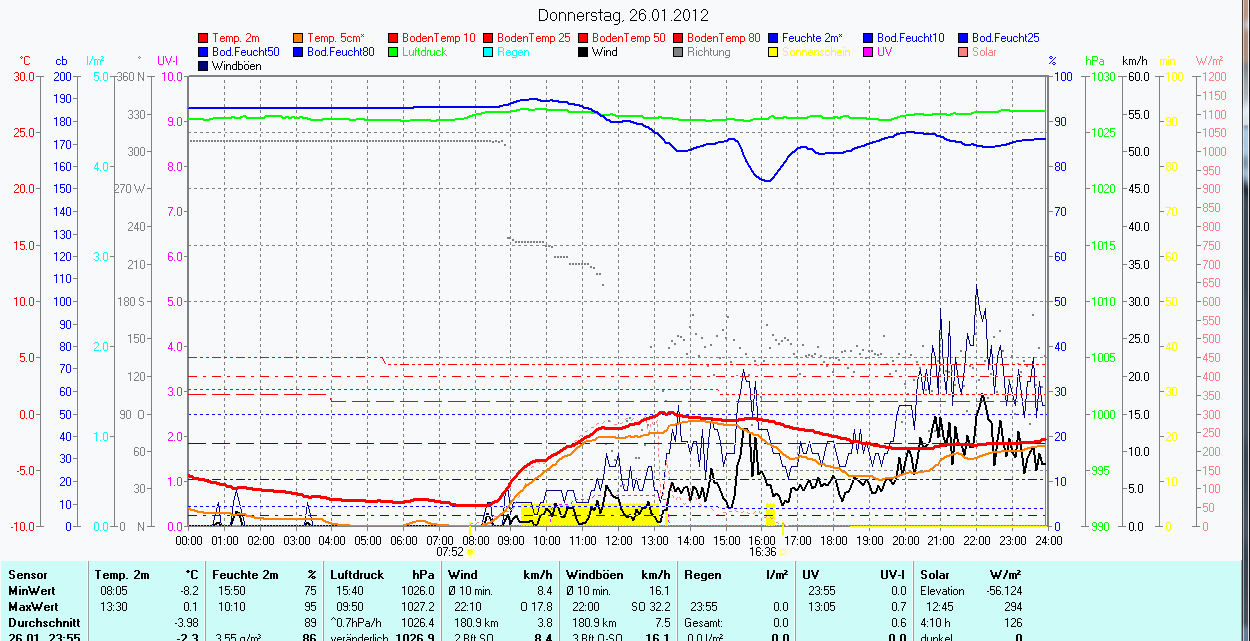Click the Luftdruck column header in table
Viewport: 1250px width, 641px height.
pos(359,575)
